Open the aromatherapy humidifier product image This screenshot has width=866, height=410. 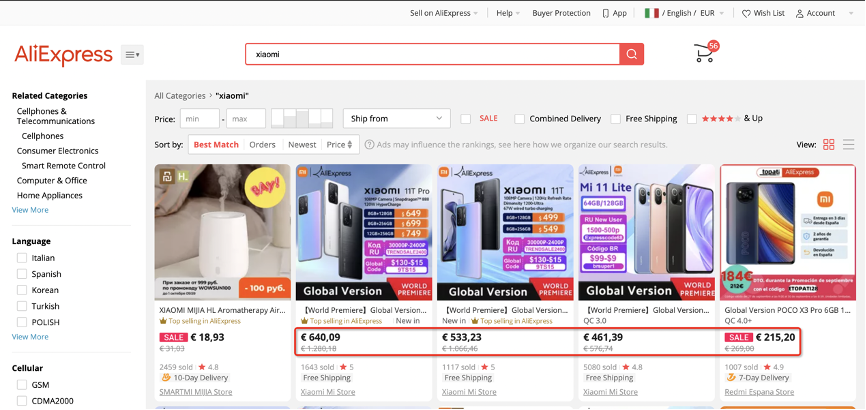[223, 232]
